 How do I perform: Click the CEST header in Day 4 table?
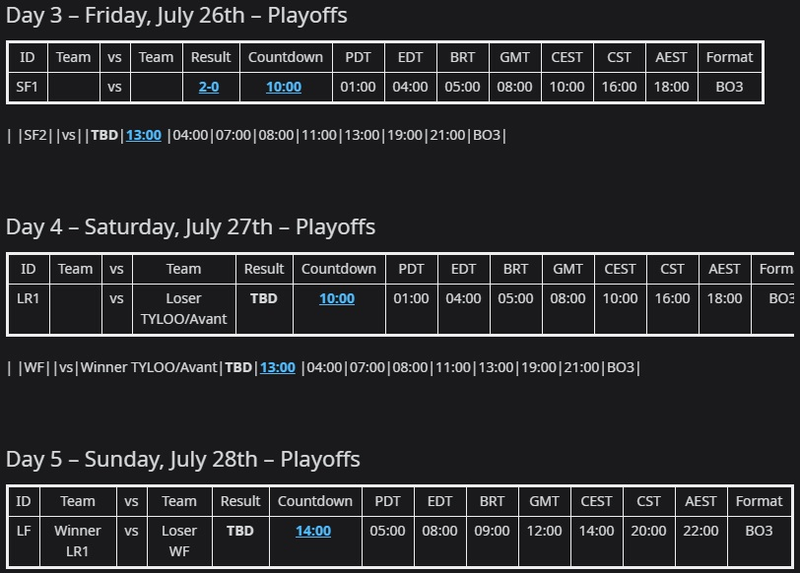pos(620,269)
